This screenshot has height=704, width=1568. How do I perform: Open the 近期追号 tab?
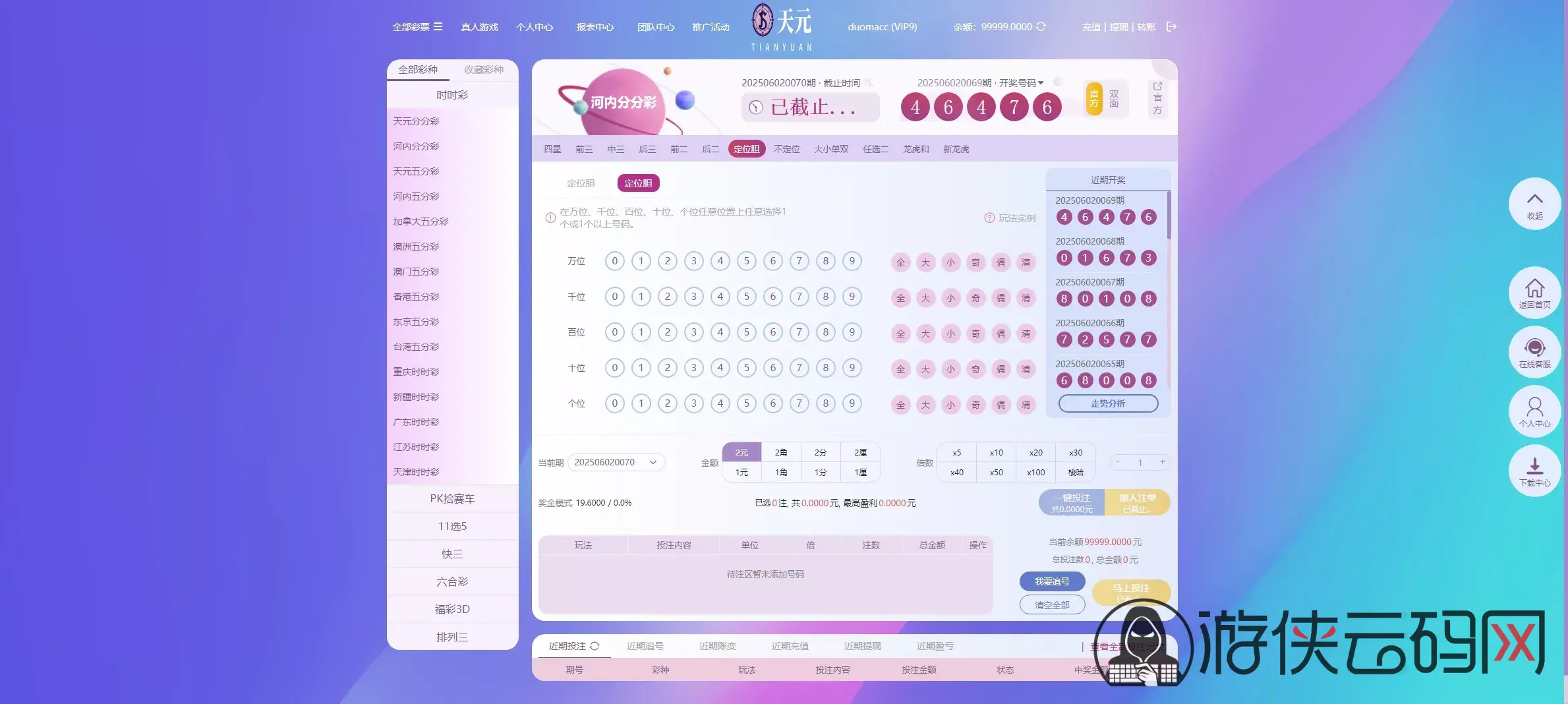pos(645,646)
